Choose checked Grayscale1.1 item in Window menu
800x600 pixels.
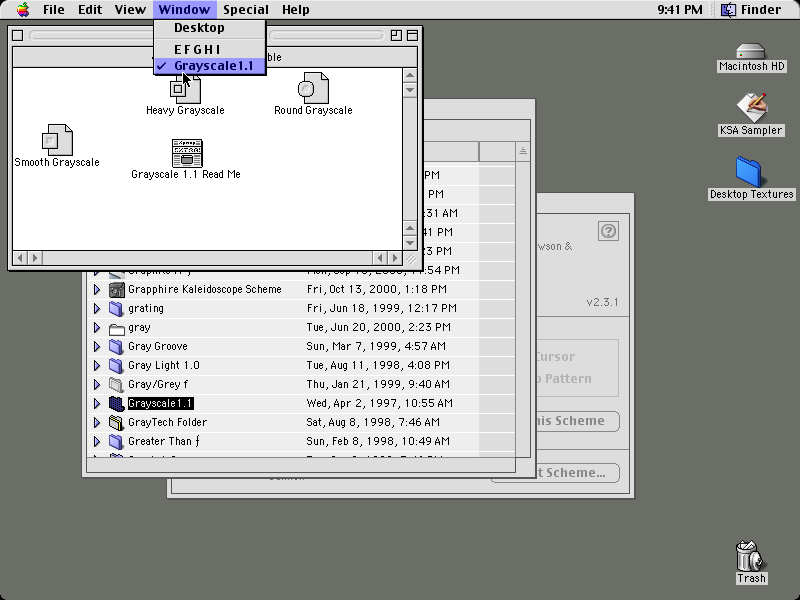pyautogui.click(x=210, y=66)
